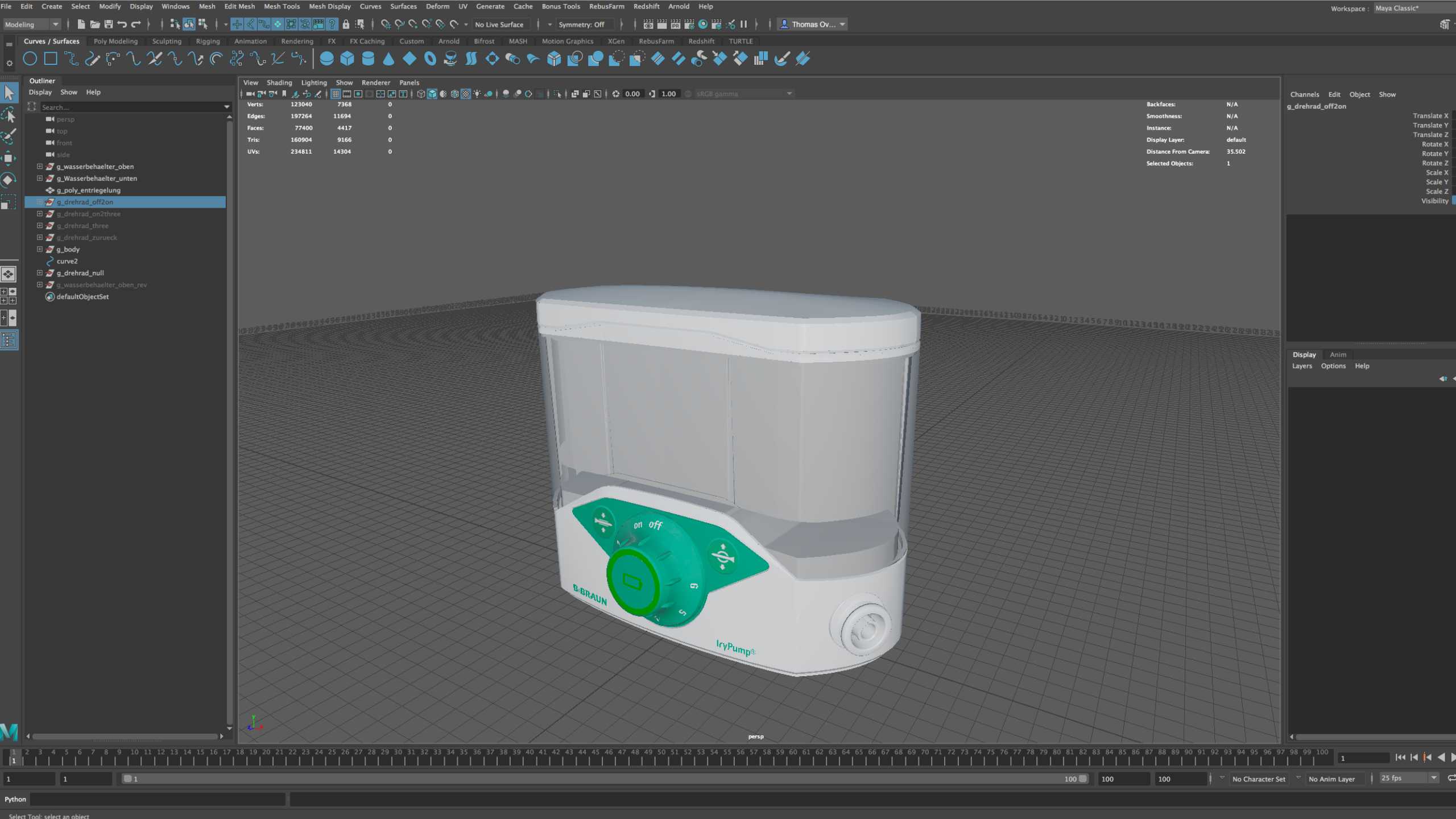Activate the Lasso Select tool
Screen dimensions: 1456x819
point(9,115)
